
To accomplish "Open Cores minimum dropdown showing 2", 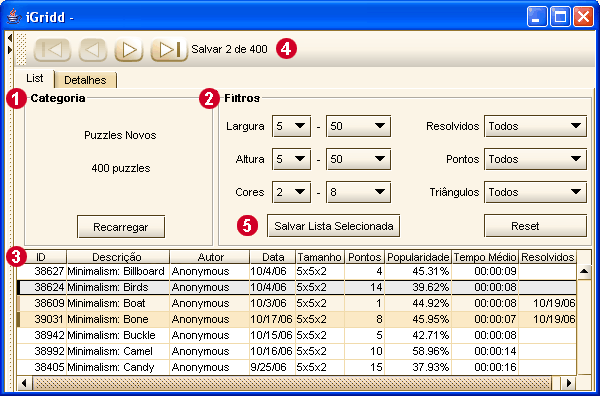I will tap(291, 192).
